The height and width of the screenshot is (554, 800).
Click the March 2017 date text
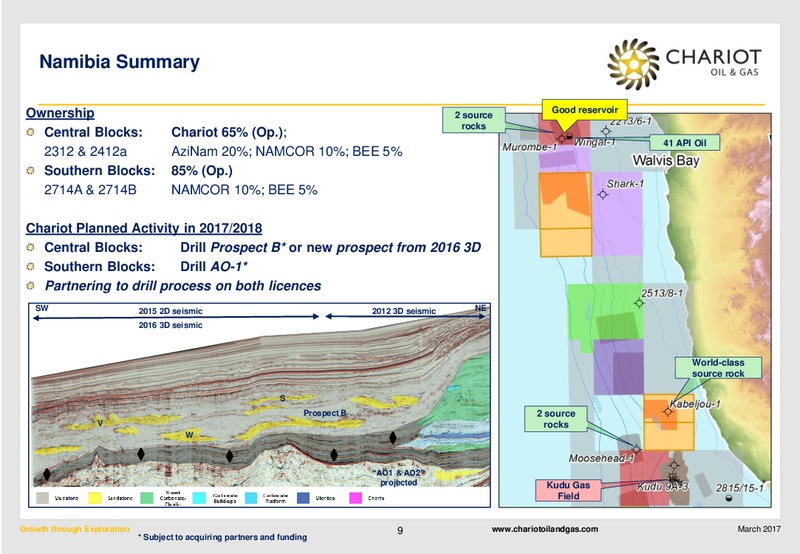click(759, 529)
